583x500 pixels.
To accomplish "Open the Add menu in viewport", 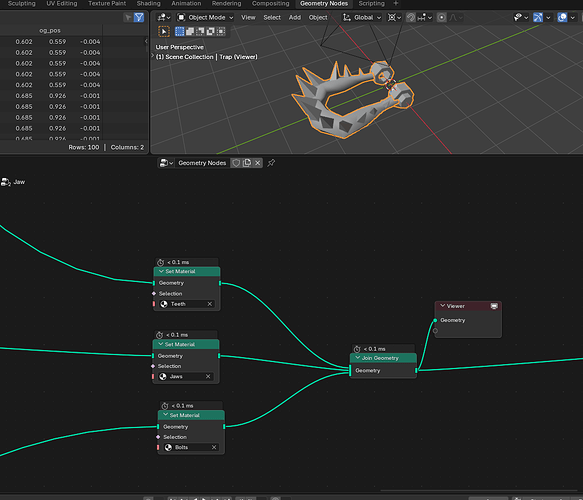I will [294, 17].
